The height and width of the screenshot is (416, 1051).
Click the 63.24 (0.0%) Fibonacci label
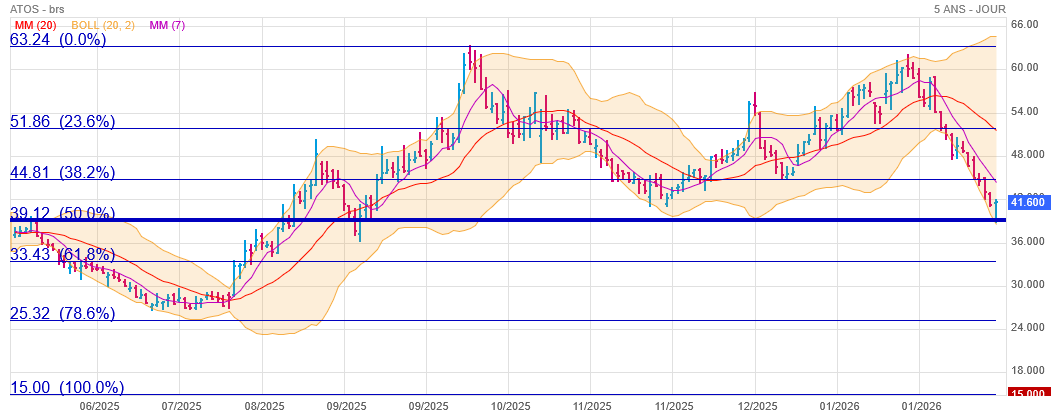[58, 40]
